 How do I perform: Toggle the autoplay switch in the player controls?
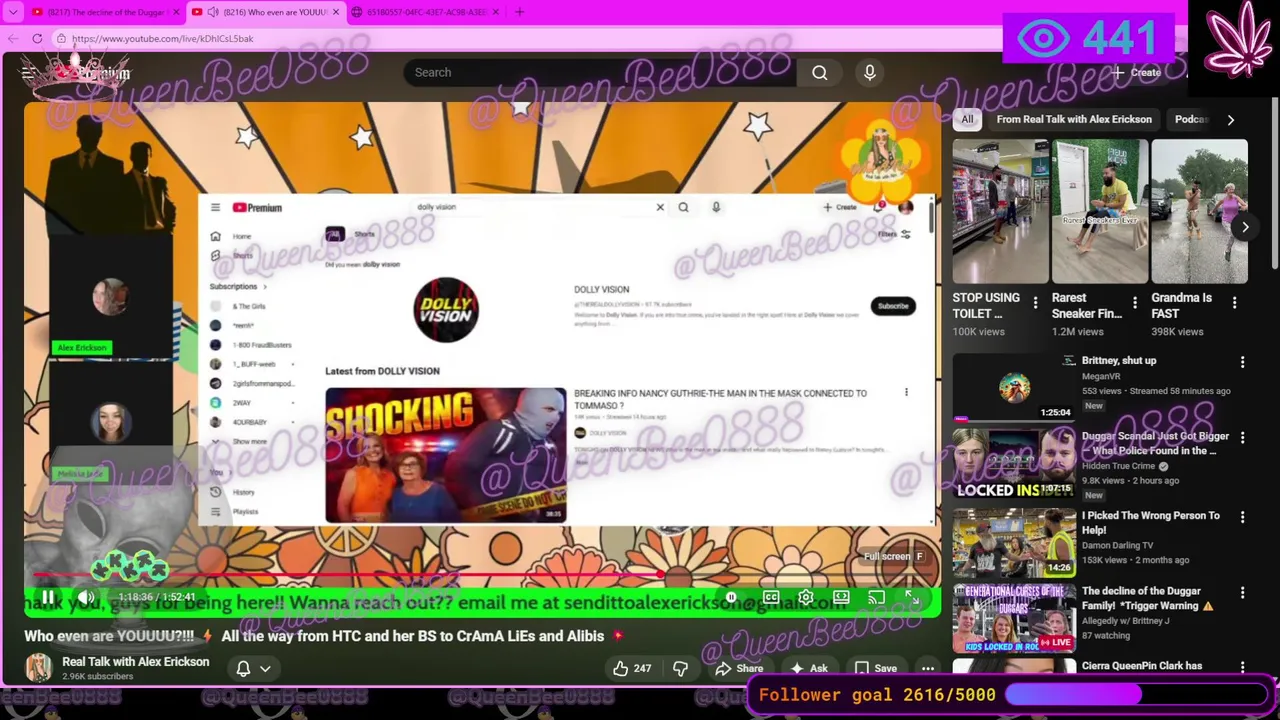click(x=731, y=597)
